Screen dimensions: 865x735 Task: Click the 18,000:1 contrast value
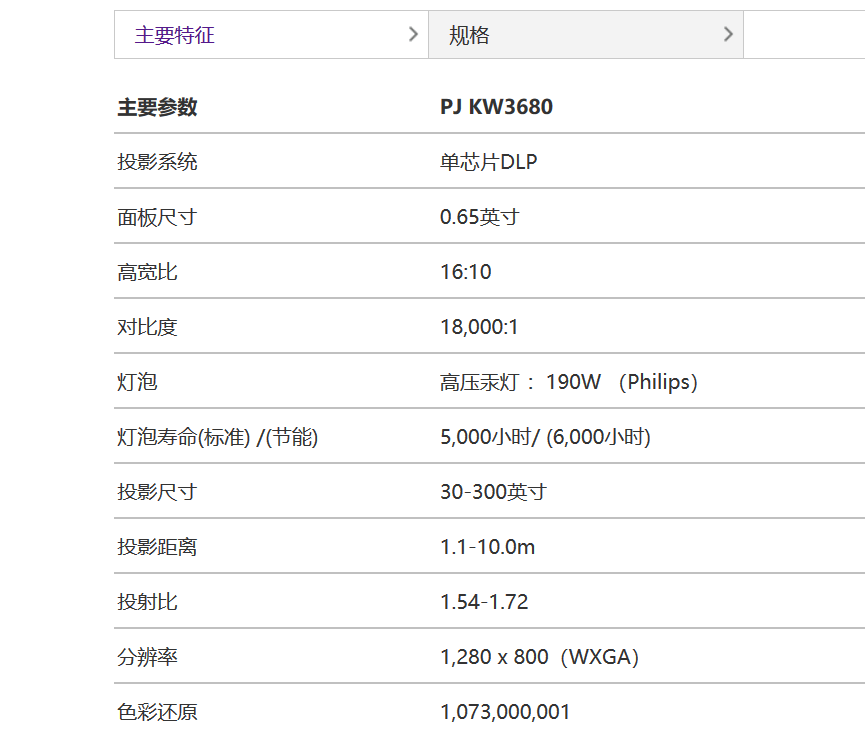click(479, 327)
